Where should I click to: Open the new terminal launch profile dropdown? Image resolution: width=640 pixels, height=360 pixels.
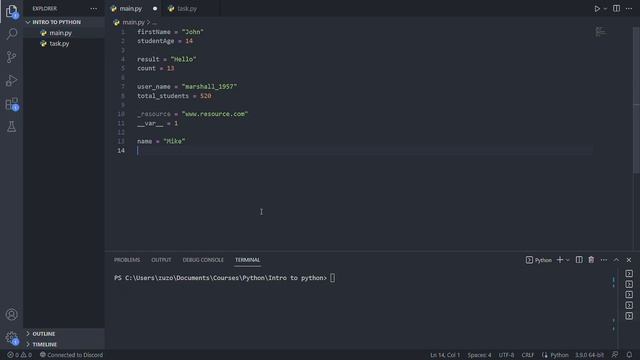tap(567, 260)
